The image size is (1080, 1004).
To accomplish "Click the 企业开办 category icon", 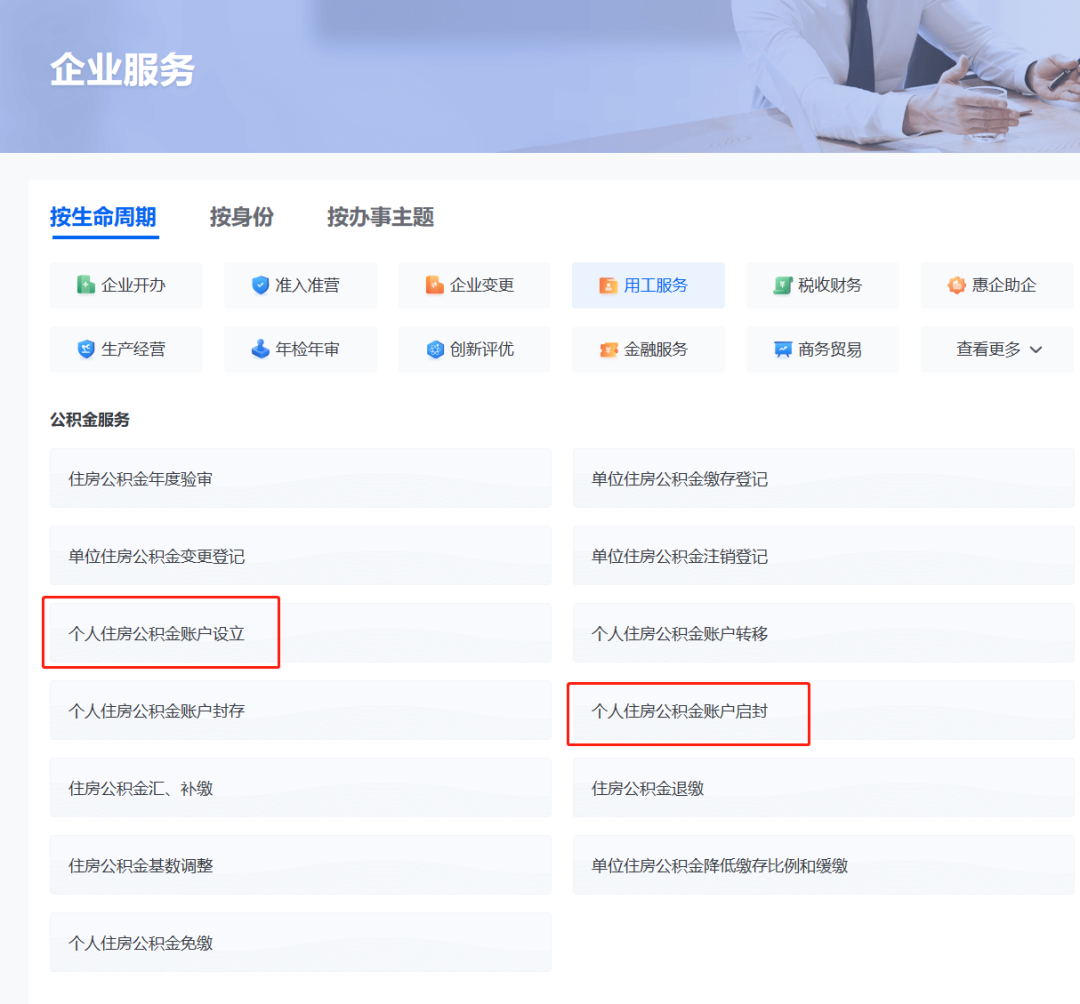I will pyautogui.click(x=87, y=285).
